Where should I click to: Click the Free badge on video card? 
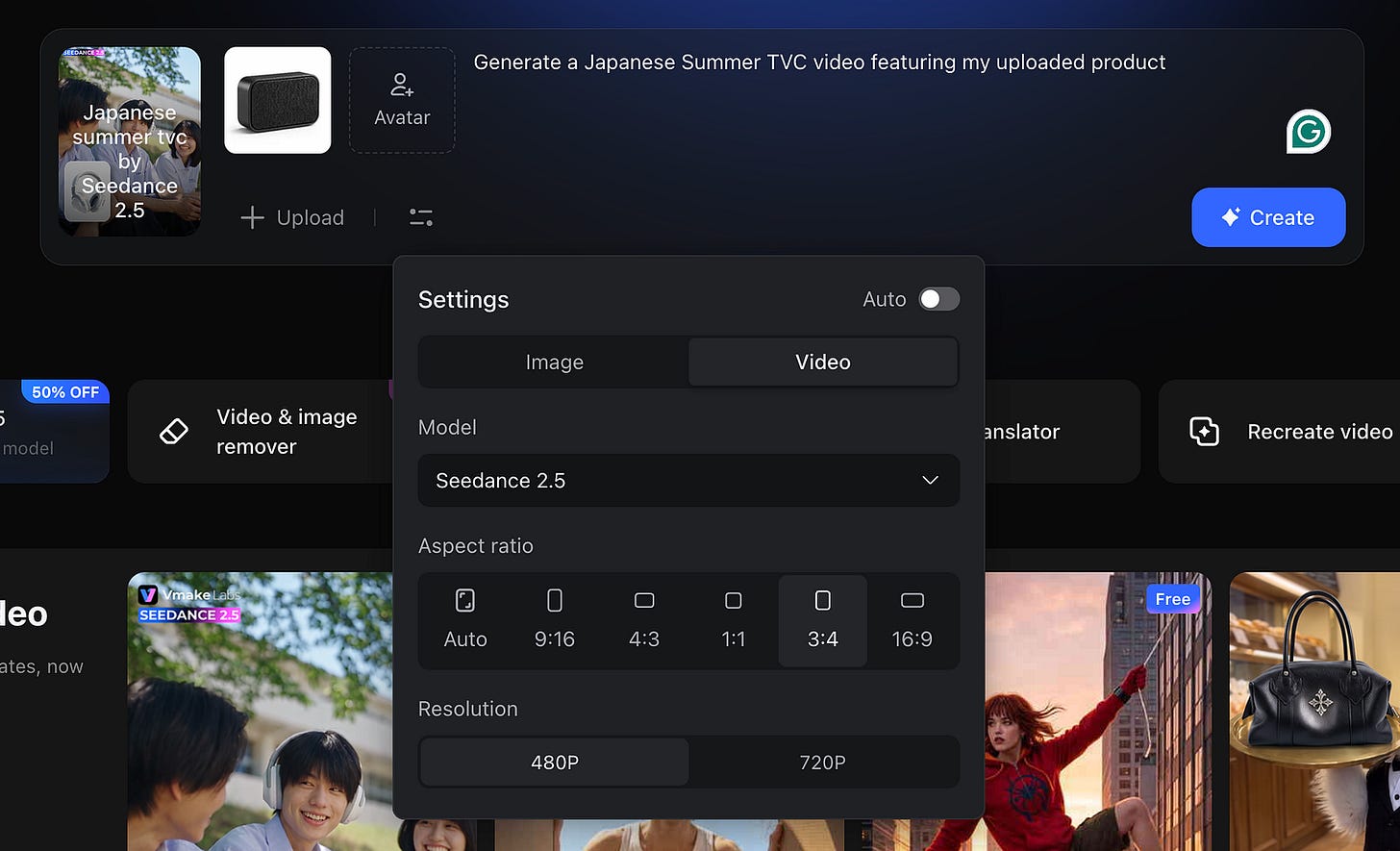tap(1173, 599)
